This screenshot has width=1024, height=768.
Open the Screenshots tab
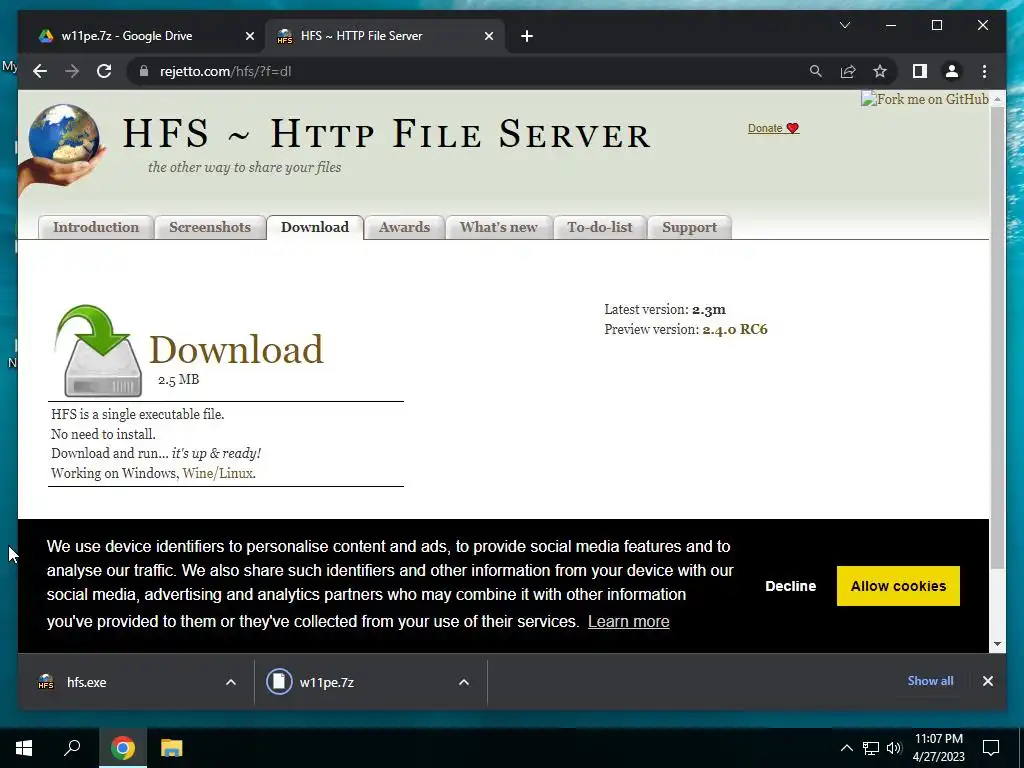click(210, 227)
